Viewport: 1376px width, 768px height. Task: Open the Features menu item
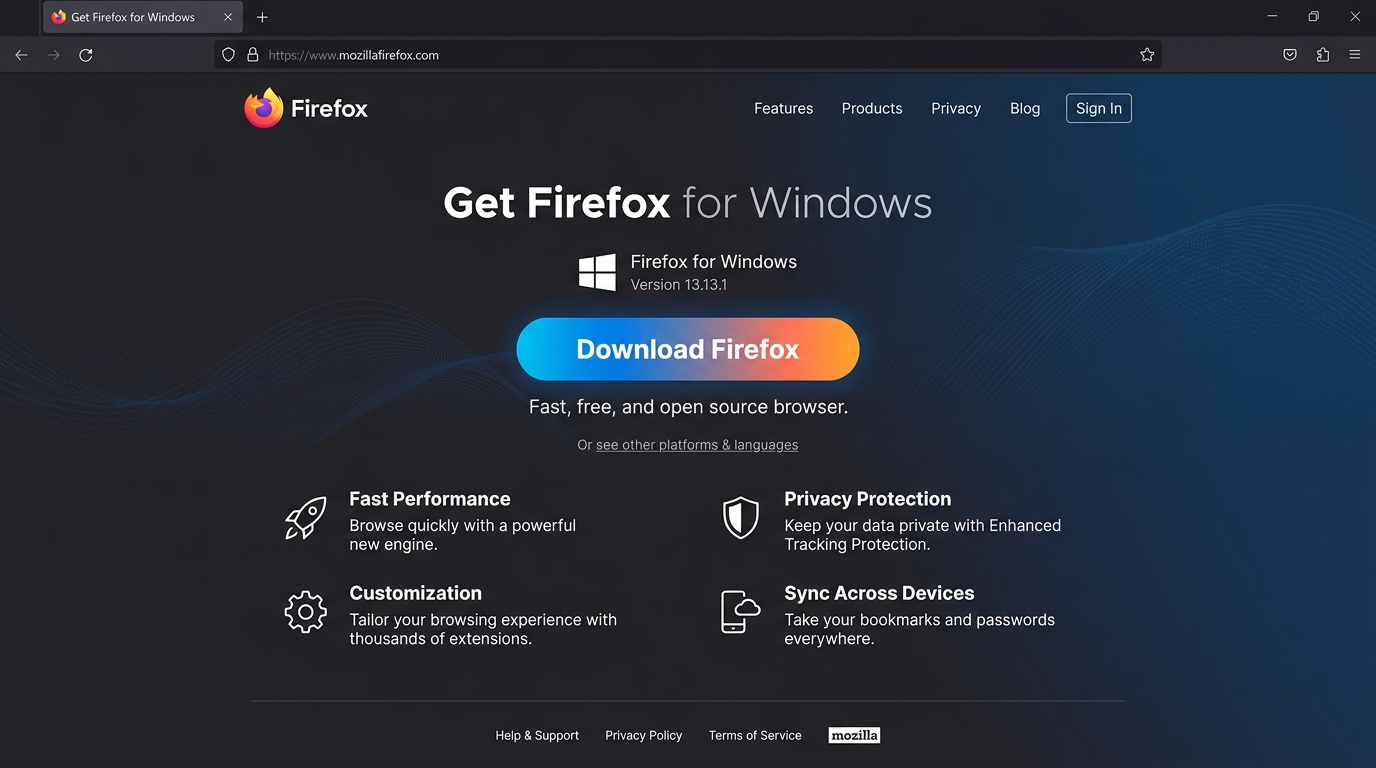[783, 108]
